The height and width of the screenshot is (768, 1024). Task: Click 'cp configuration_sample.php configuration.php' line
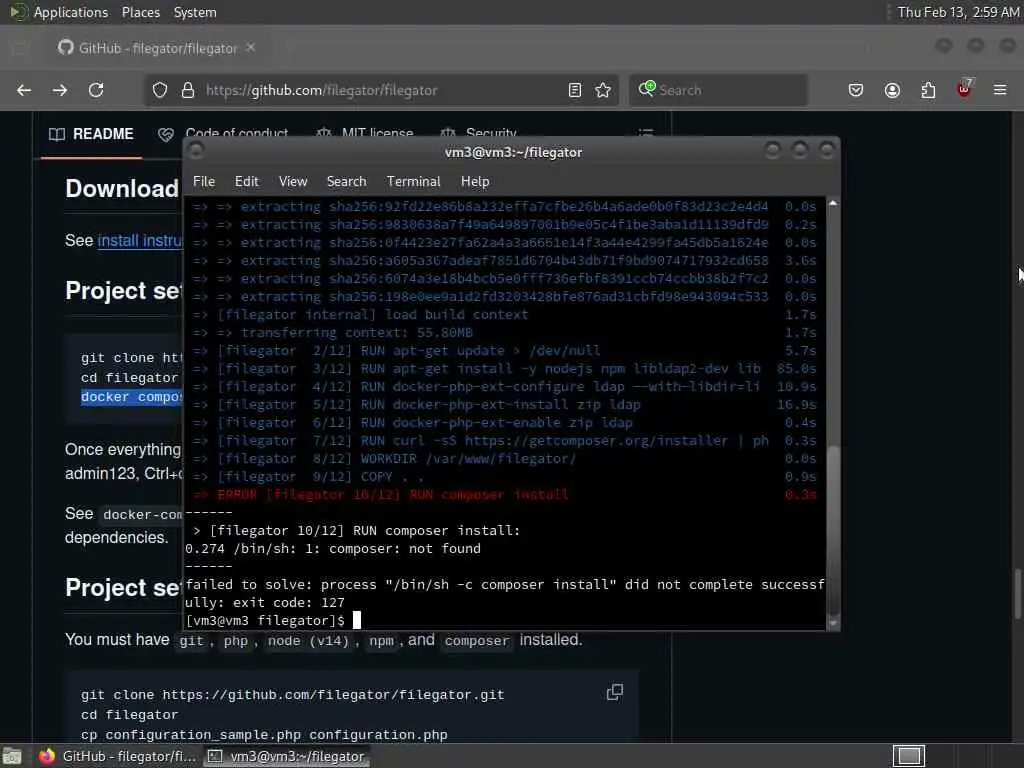[264, 735]
